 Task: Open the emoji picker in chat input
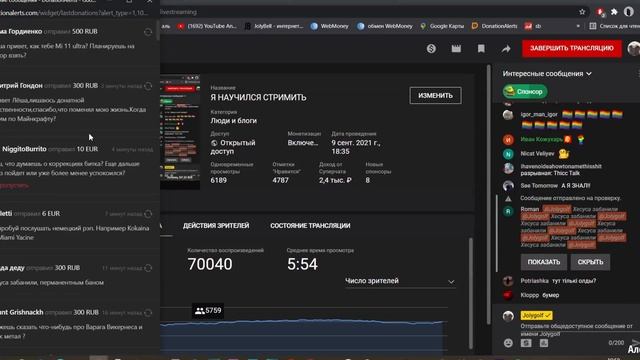coord(508,343)
